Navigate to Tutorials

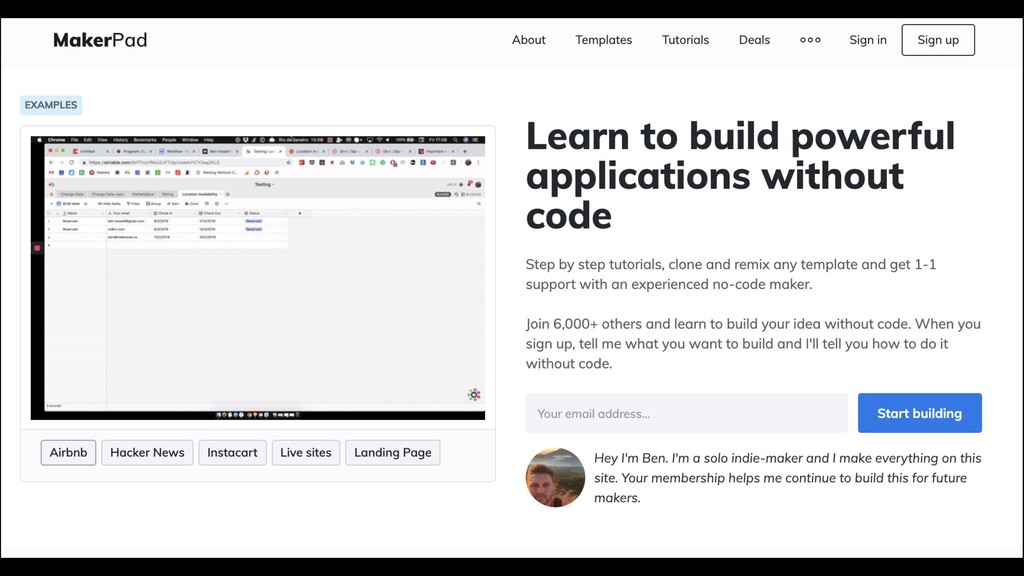[685, 40]
